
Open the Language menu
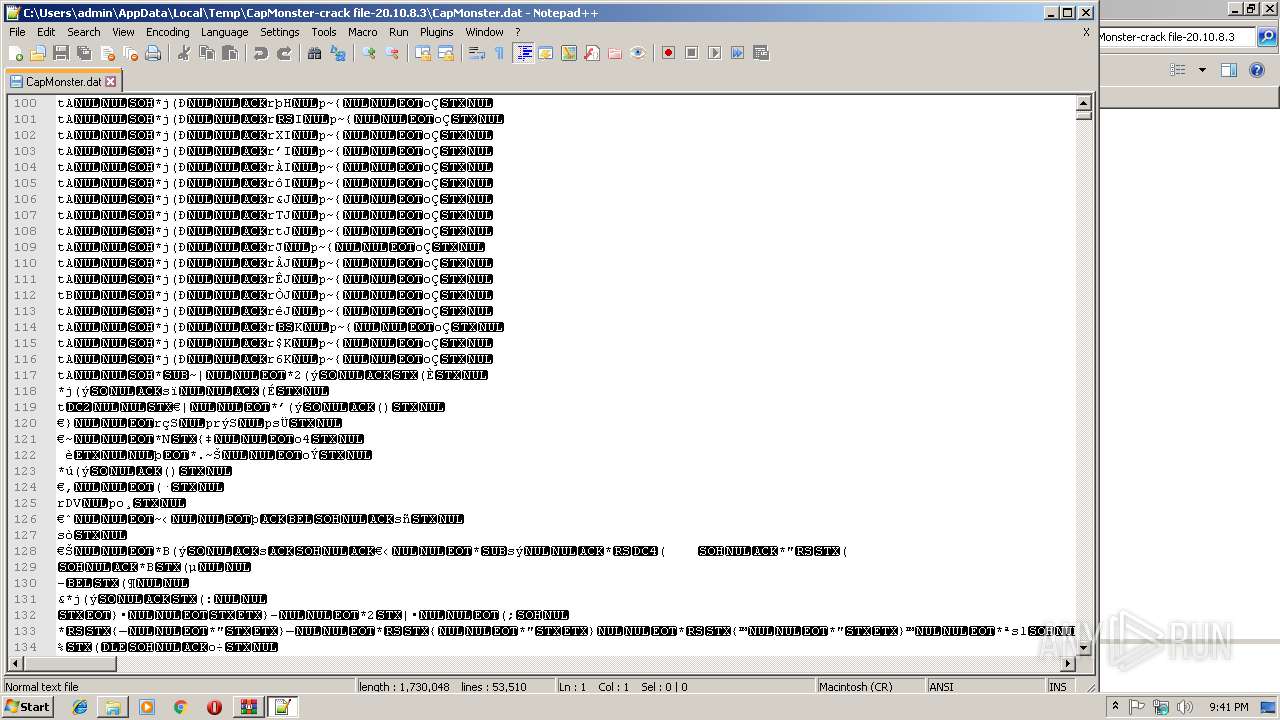(224, 32)
